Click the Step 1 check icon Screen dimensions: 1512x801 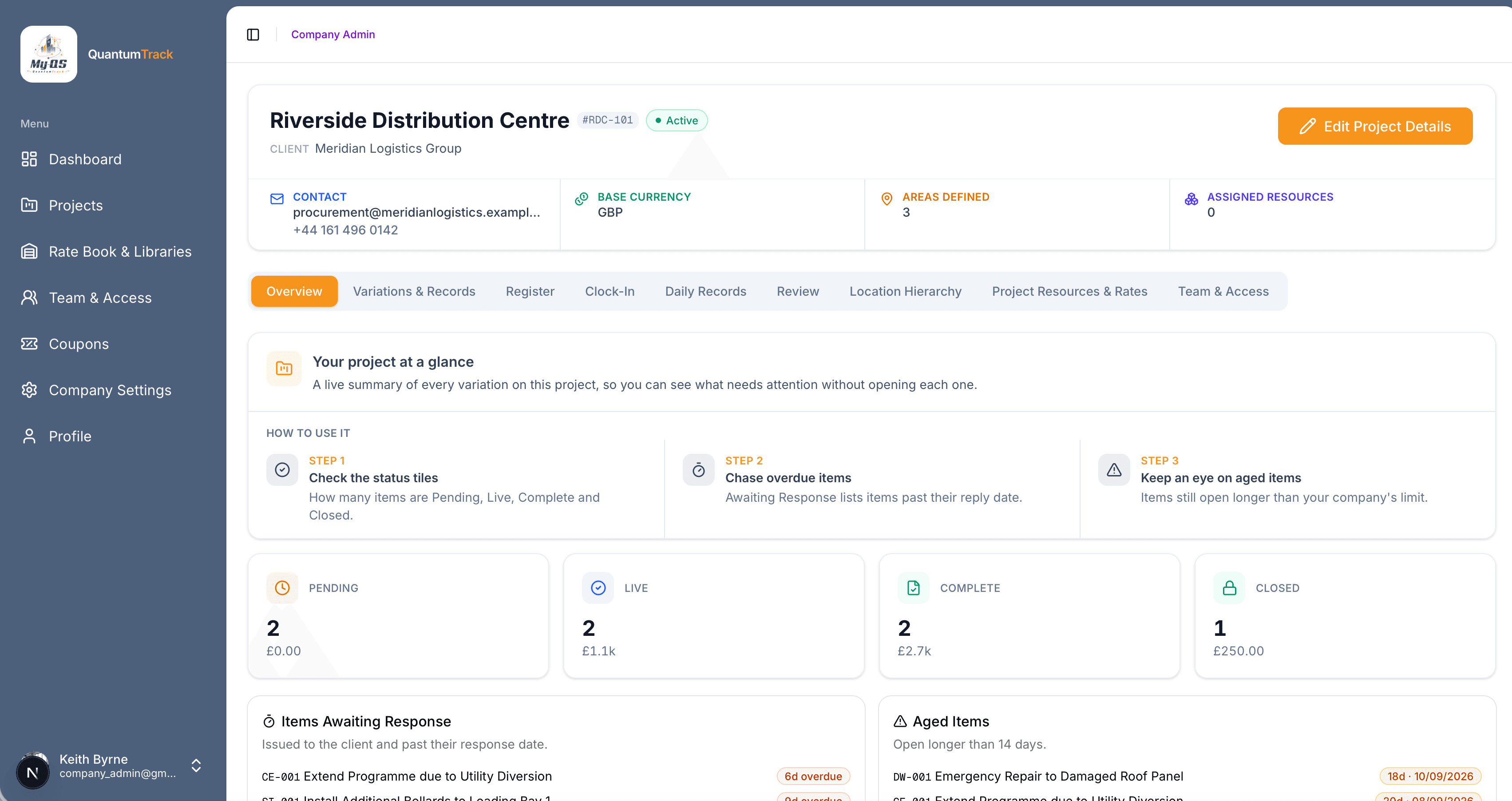pos(282,470)
